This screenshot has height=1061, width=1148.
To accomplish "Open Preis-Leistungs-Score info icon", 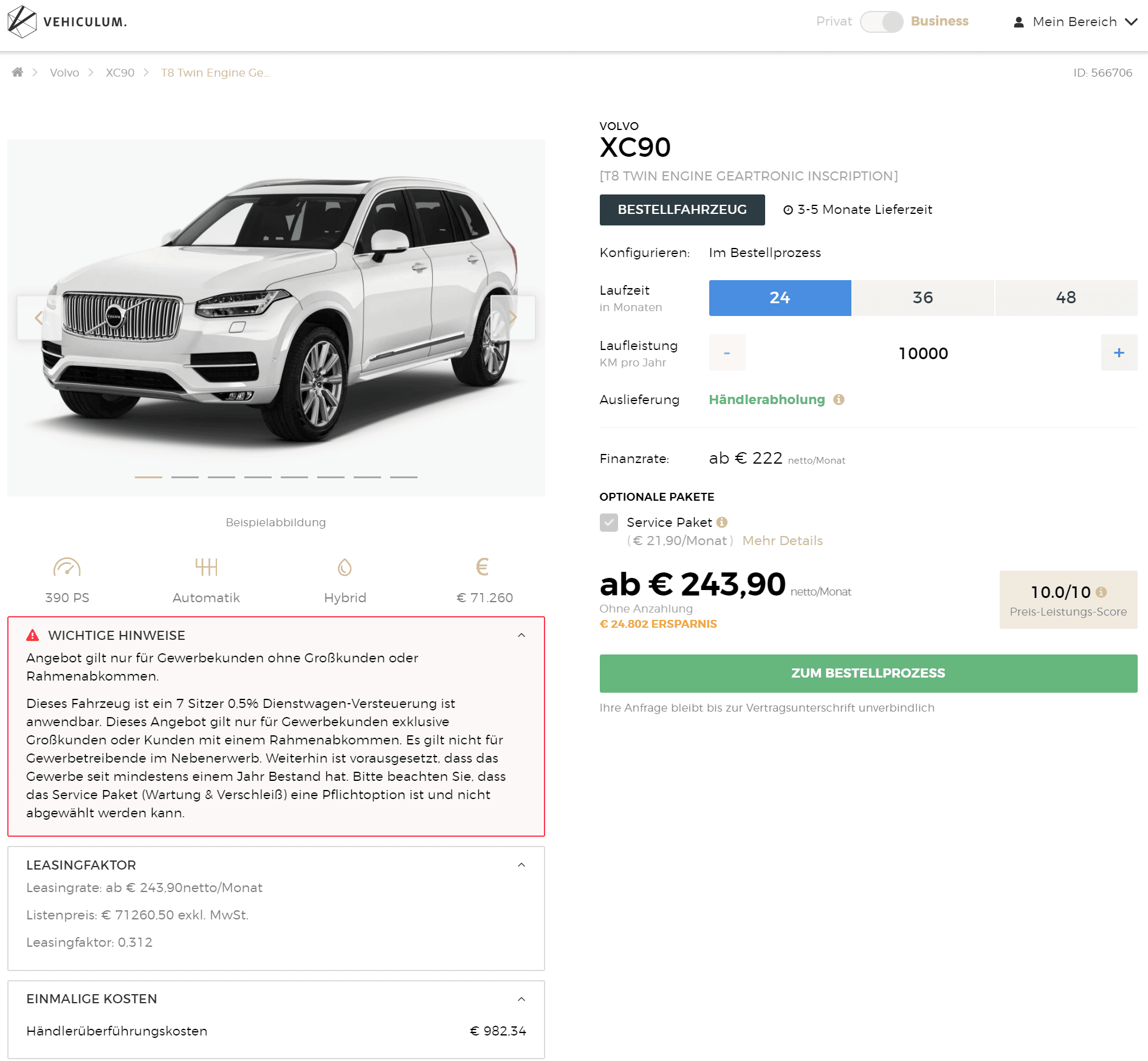I will click(x=1101, y=592).
